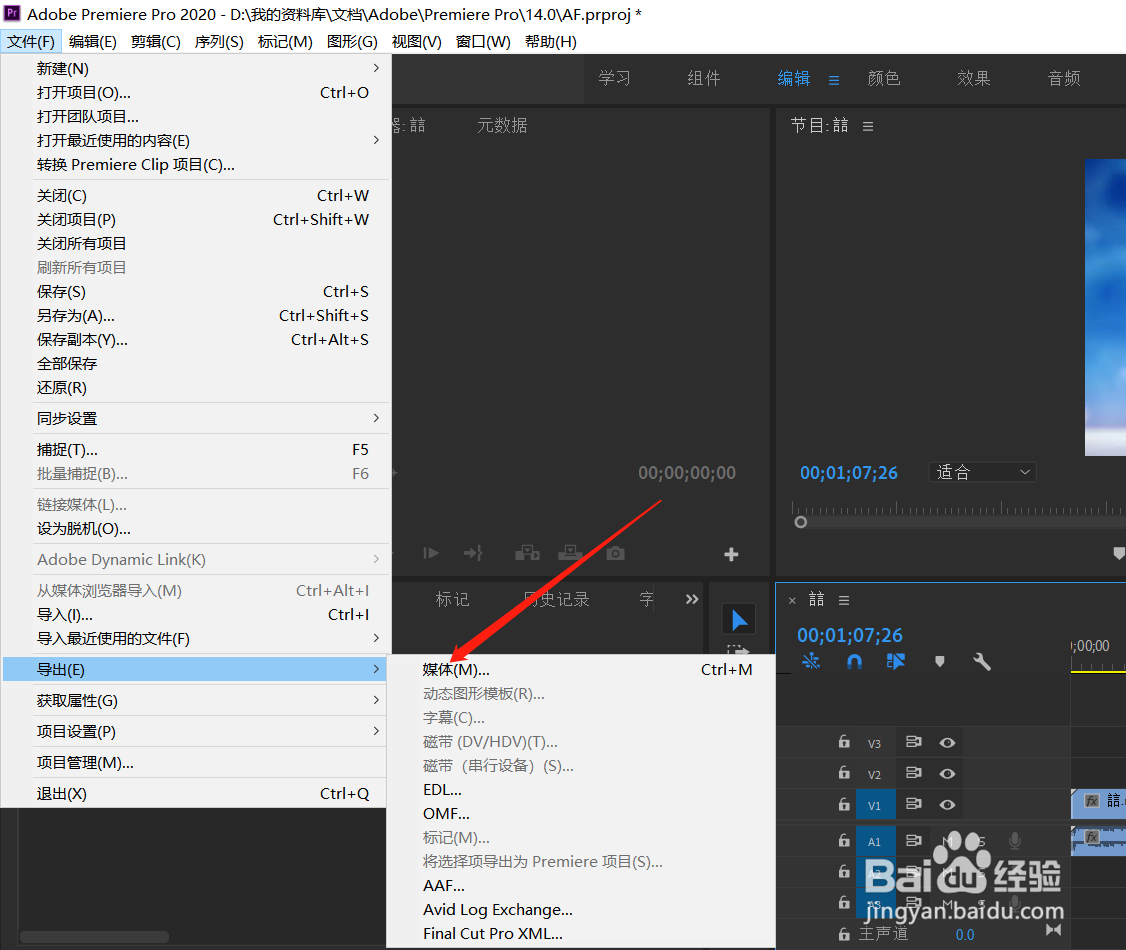
Task: Toggle sync lock for V3 track
Action: coord(913,742)
